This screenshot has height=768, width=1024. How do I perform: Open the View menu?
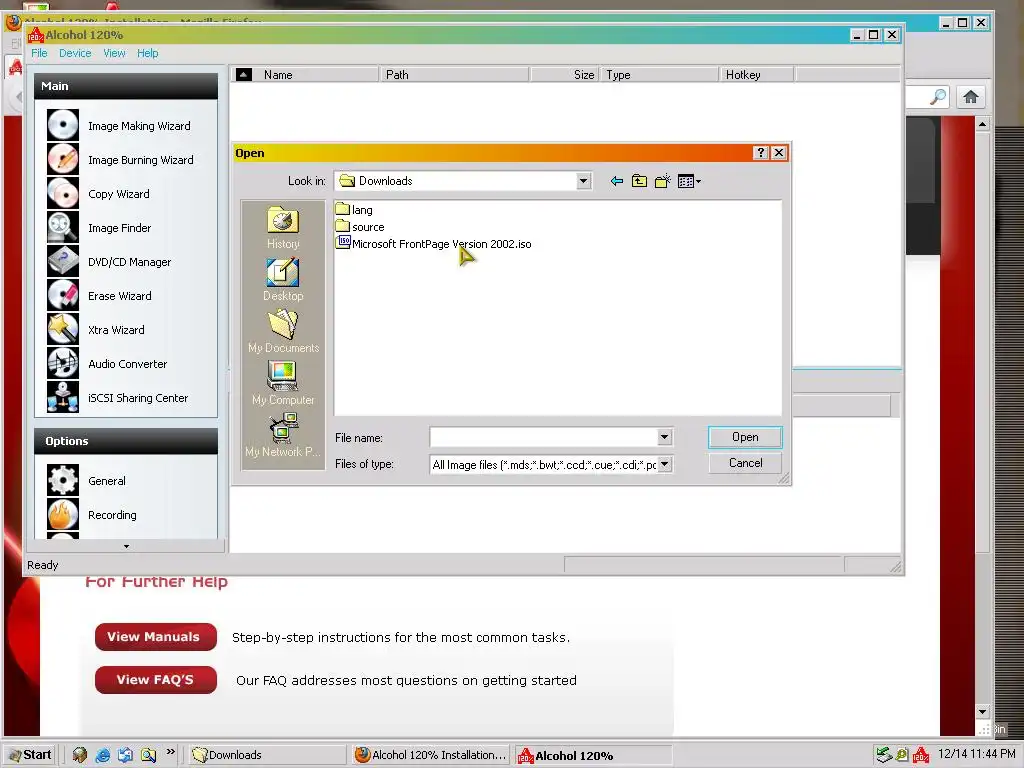pos(114,53)
